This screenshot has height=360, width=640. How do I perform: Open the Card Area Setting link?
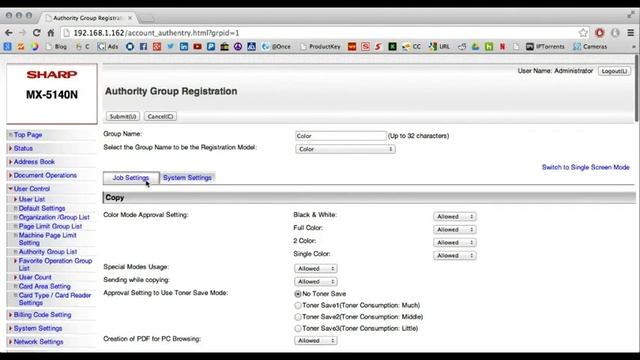44,287
